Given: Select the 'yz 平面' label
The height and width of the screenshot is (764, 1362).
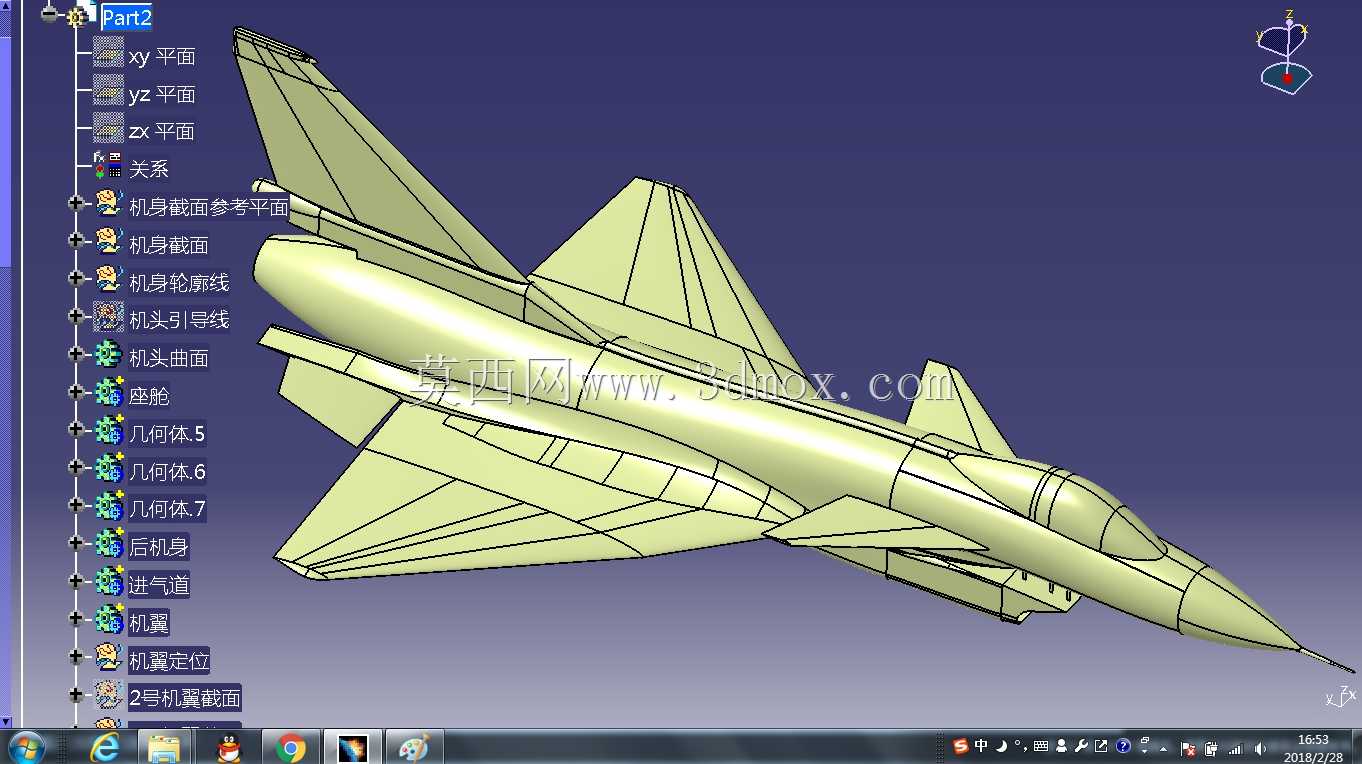Looking at the screenshot, I should click(162, 94).
